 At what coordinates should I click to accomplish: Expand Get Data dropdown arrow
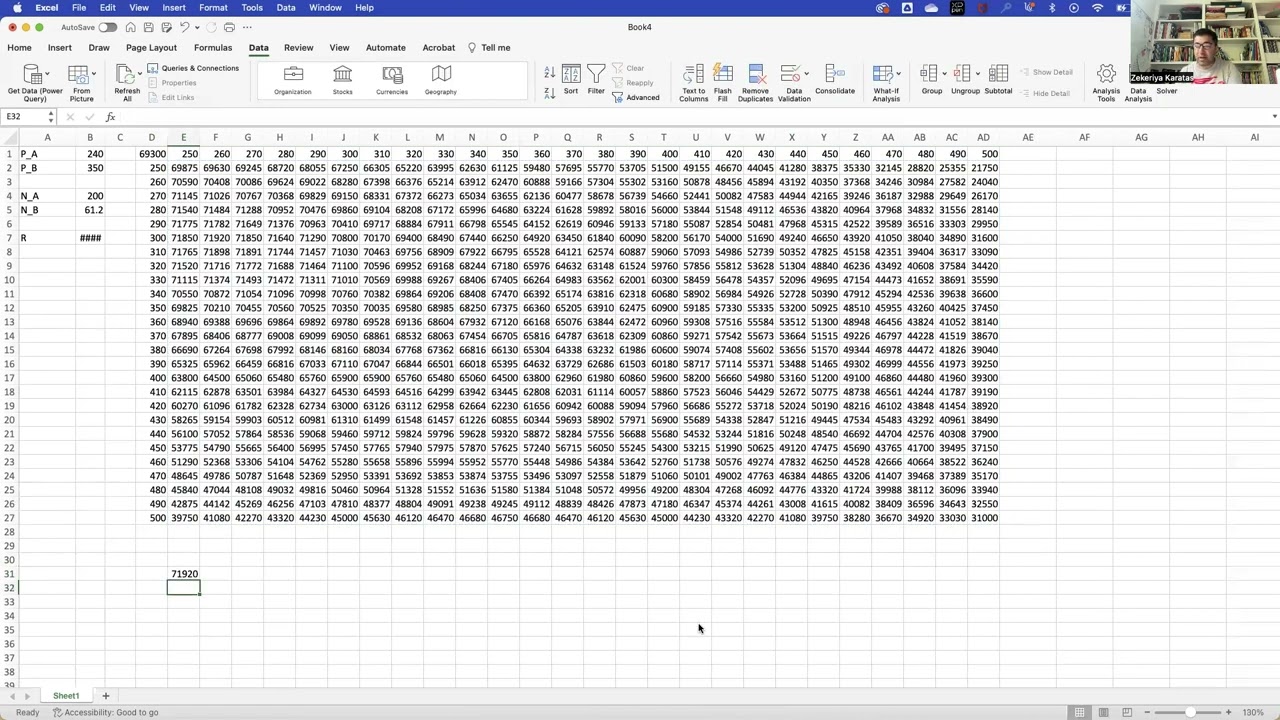pos(46,75)
